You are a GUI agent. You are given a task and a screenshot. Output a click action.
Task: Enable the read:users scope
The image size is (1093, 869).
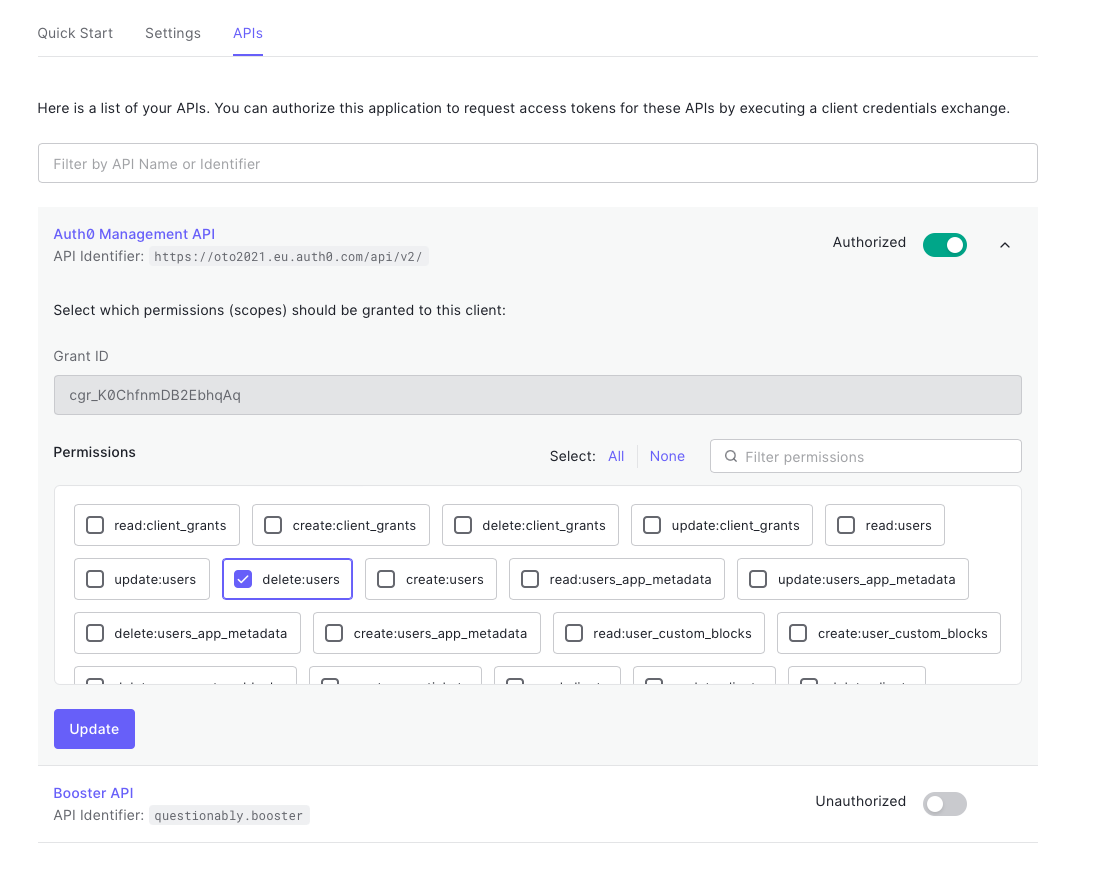coord(846,525)
